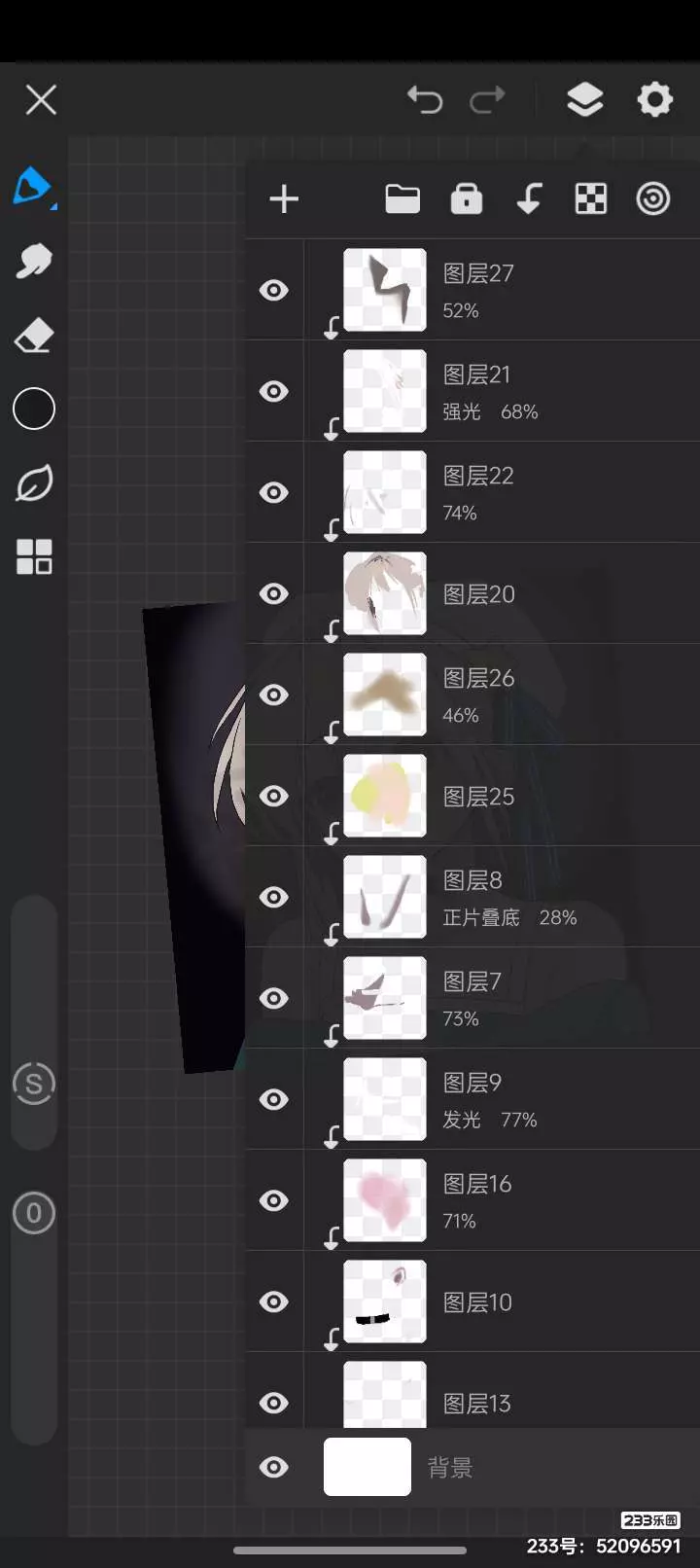Toggle alpha lock checkerboard icon
The width and height of the screenshot is (700, 1568).
(x=591, y=199)
